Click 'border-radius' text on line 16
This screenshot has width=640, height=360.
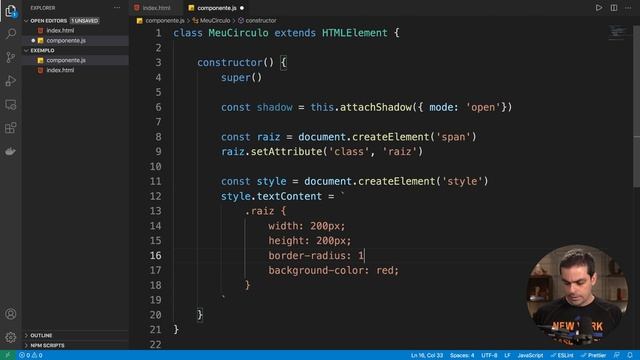click(x=307, y=256)
